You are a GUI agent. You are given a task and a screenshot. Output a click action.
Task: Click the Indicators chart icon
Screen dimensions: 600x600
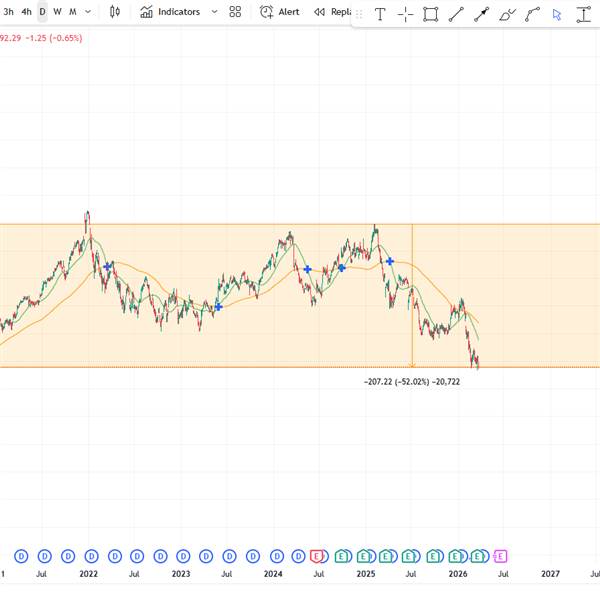point(146,12)
